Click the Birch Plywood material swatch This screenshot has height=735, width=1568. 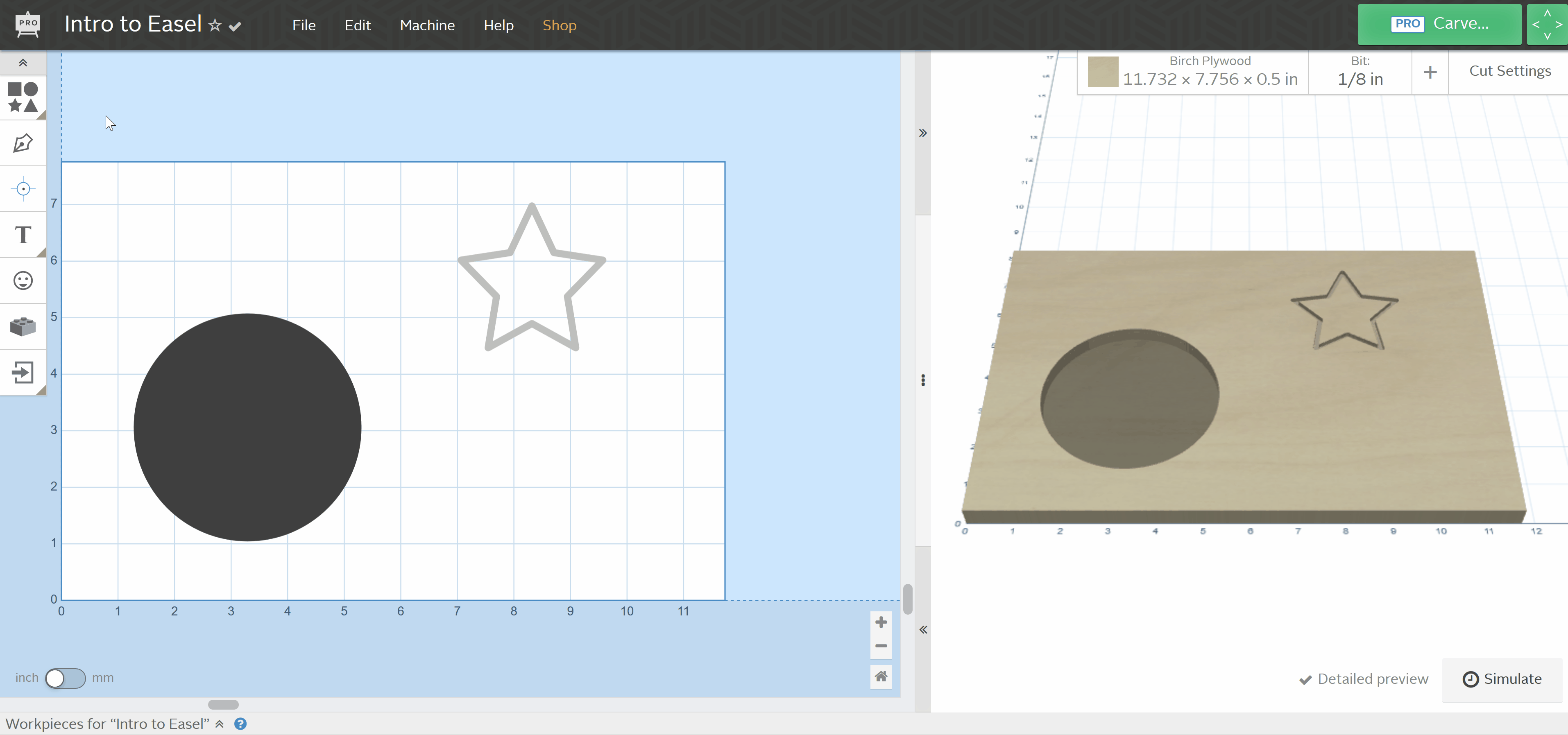pyautogui.click(x=1102, y=72)
